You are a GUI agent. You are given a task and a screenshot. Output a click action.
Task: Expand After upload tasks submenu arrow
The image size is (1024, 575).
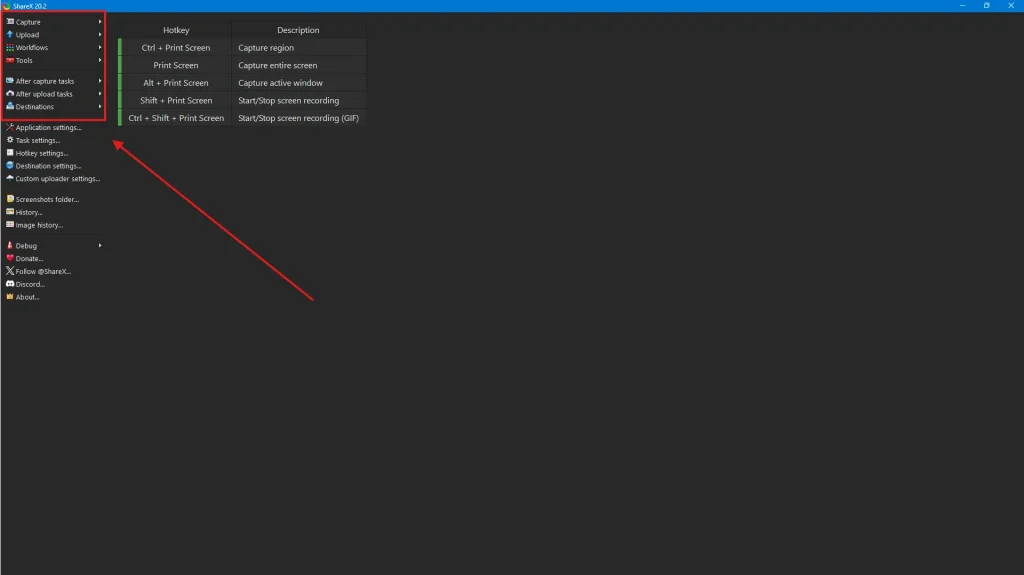pyautogui.click(x=100, y=93)
